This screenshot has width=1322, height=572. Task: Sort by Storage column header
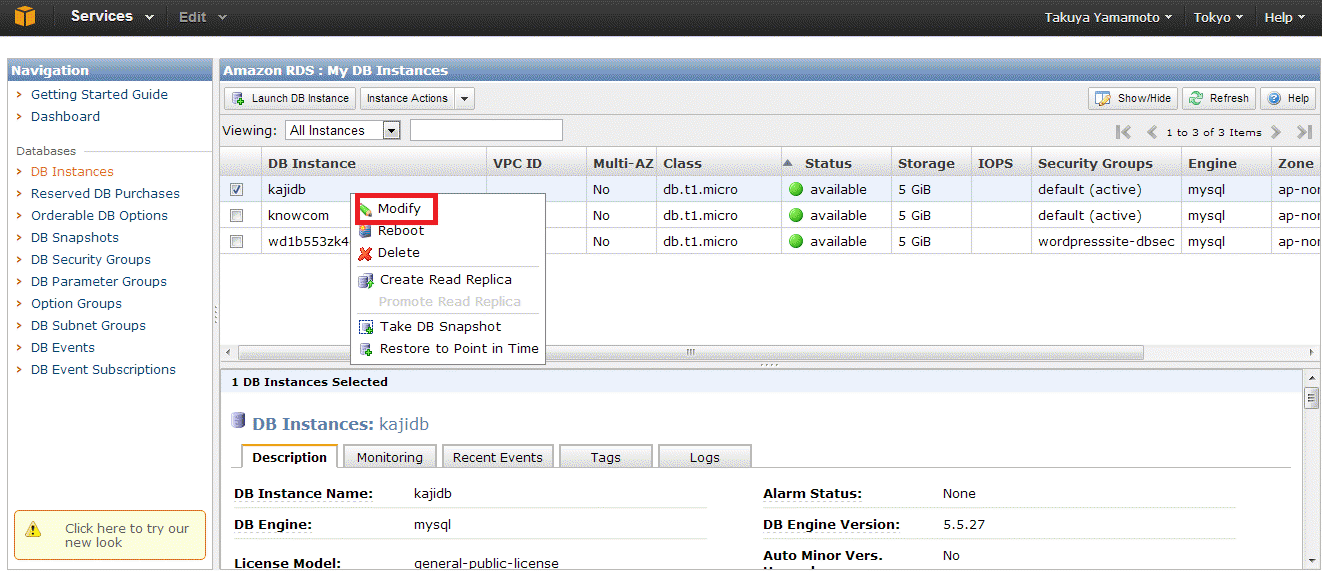point(931,163)
